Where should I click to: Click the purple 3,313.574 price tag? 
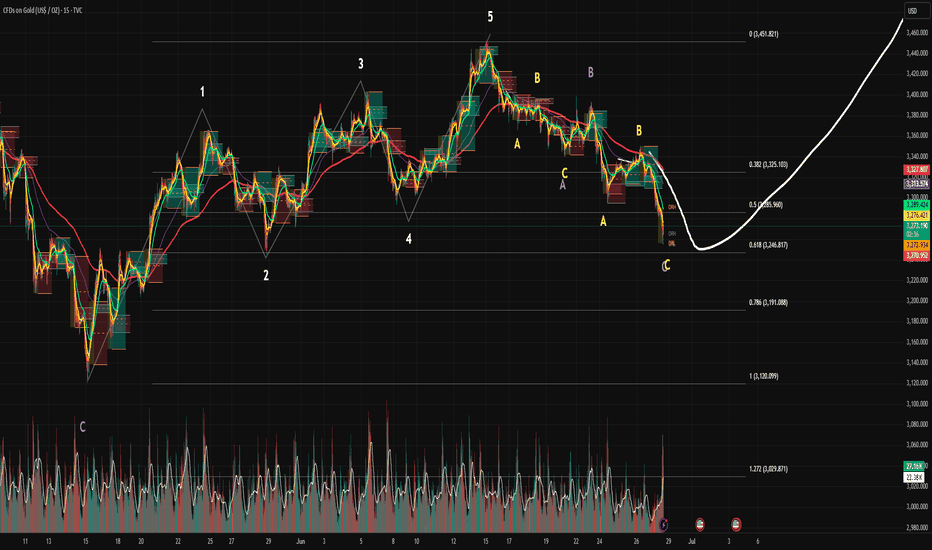(916, 184)
